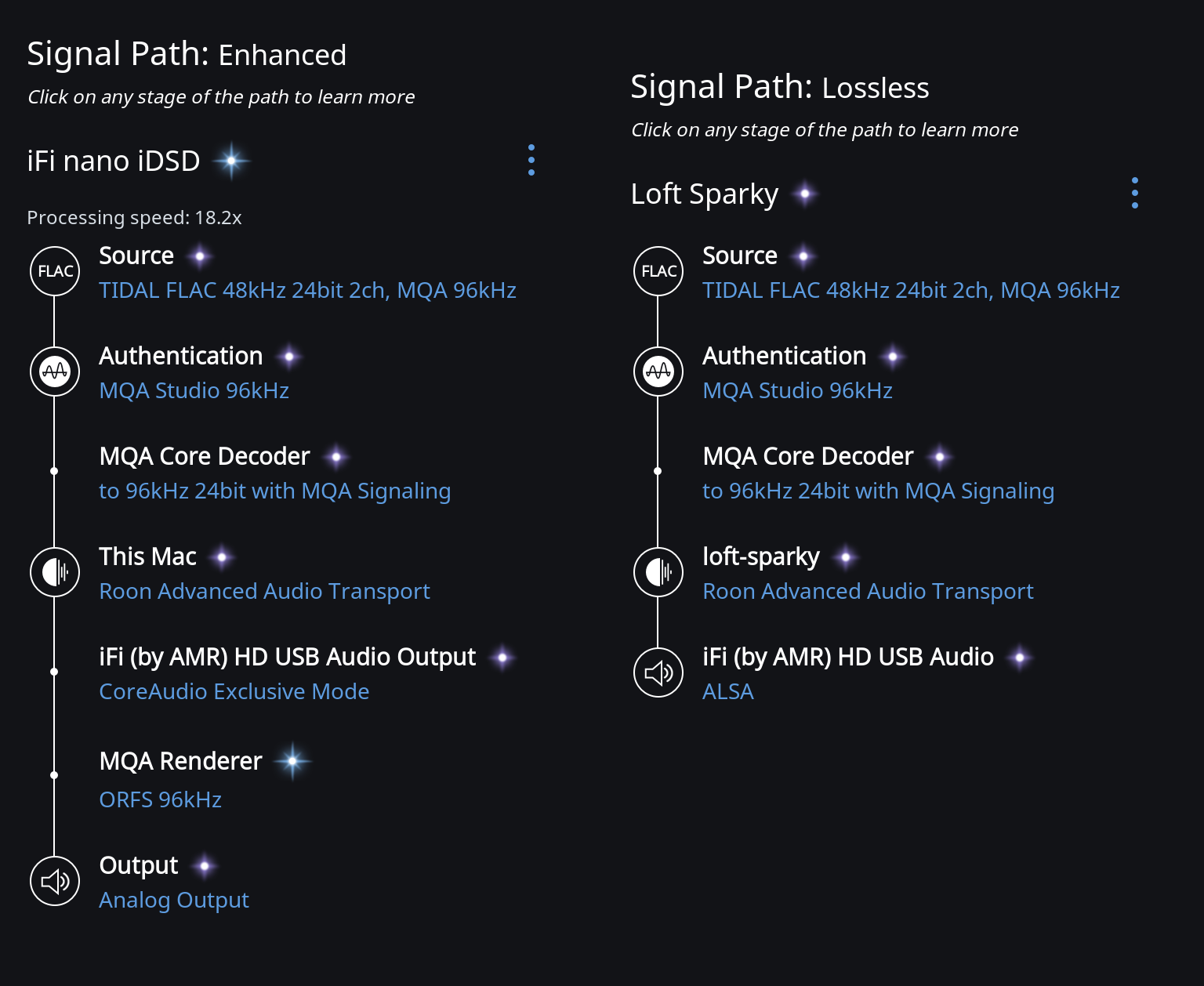
Task: Open the three-dot menu beside iFi nano iDSD
Action: point(531,160)
